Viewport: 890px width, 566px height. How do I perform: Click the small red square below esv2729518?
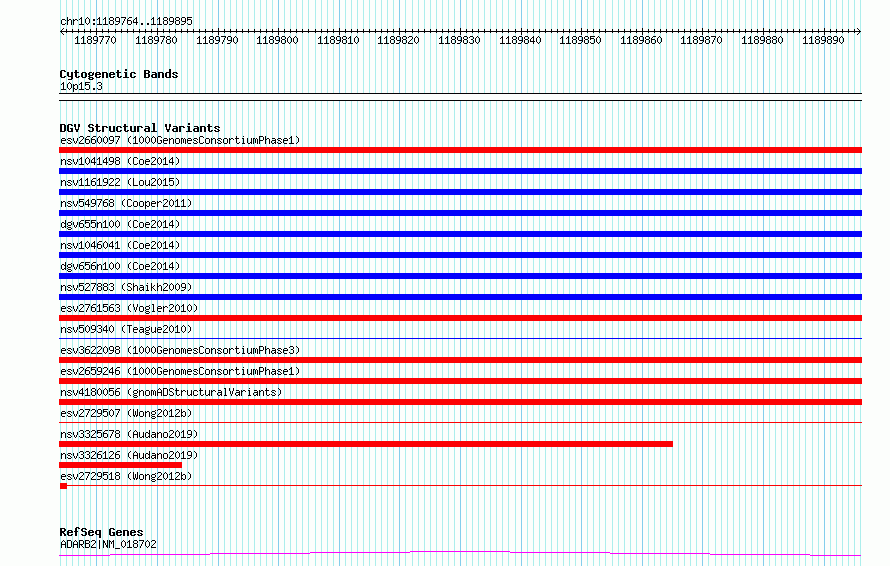click(63, 486)
